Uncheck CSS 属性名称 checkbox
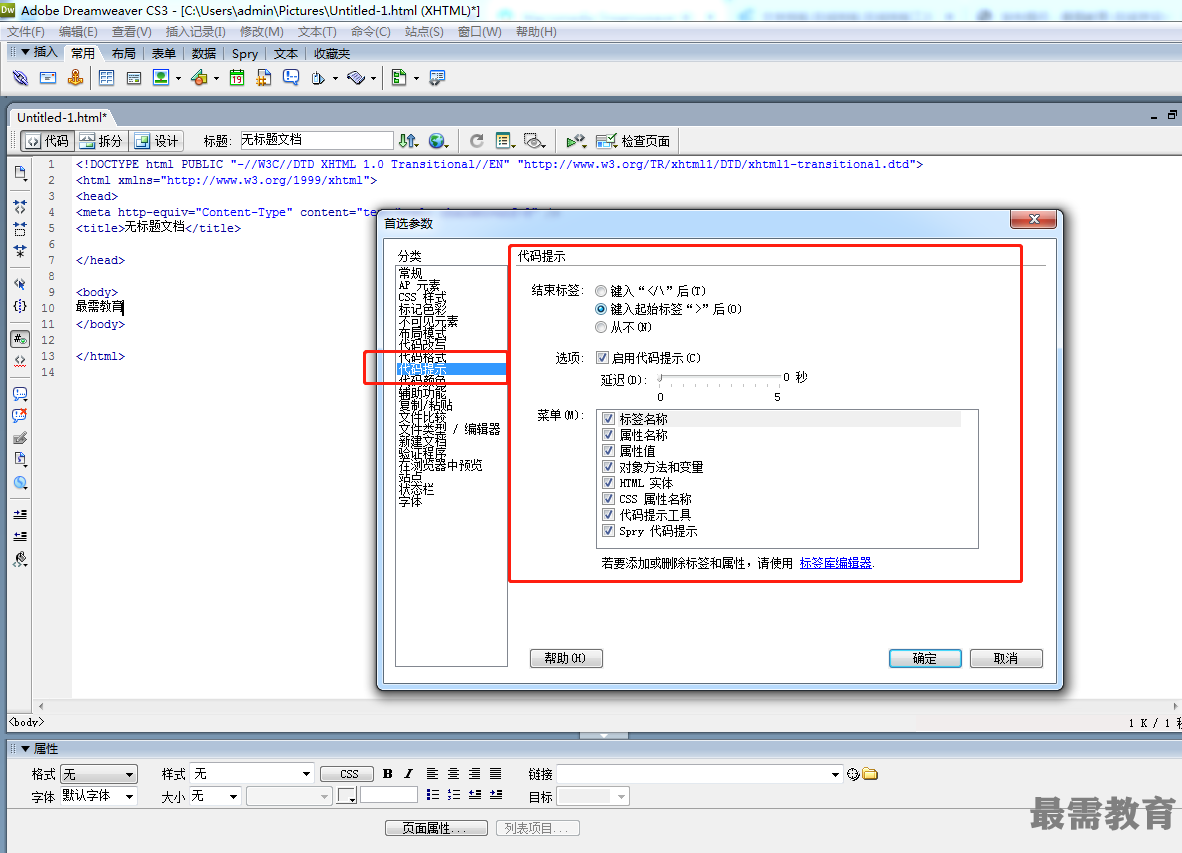The height and width of the screenshot is (853, 1182). (x=608, y=498)
